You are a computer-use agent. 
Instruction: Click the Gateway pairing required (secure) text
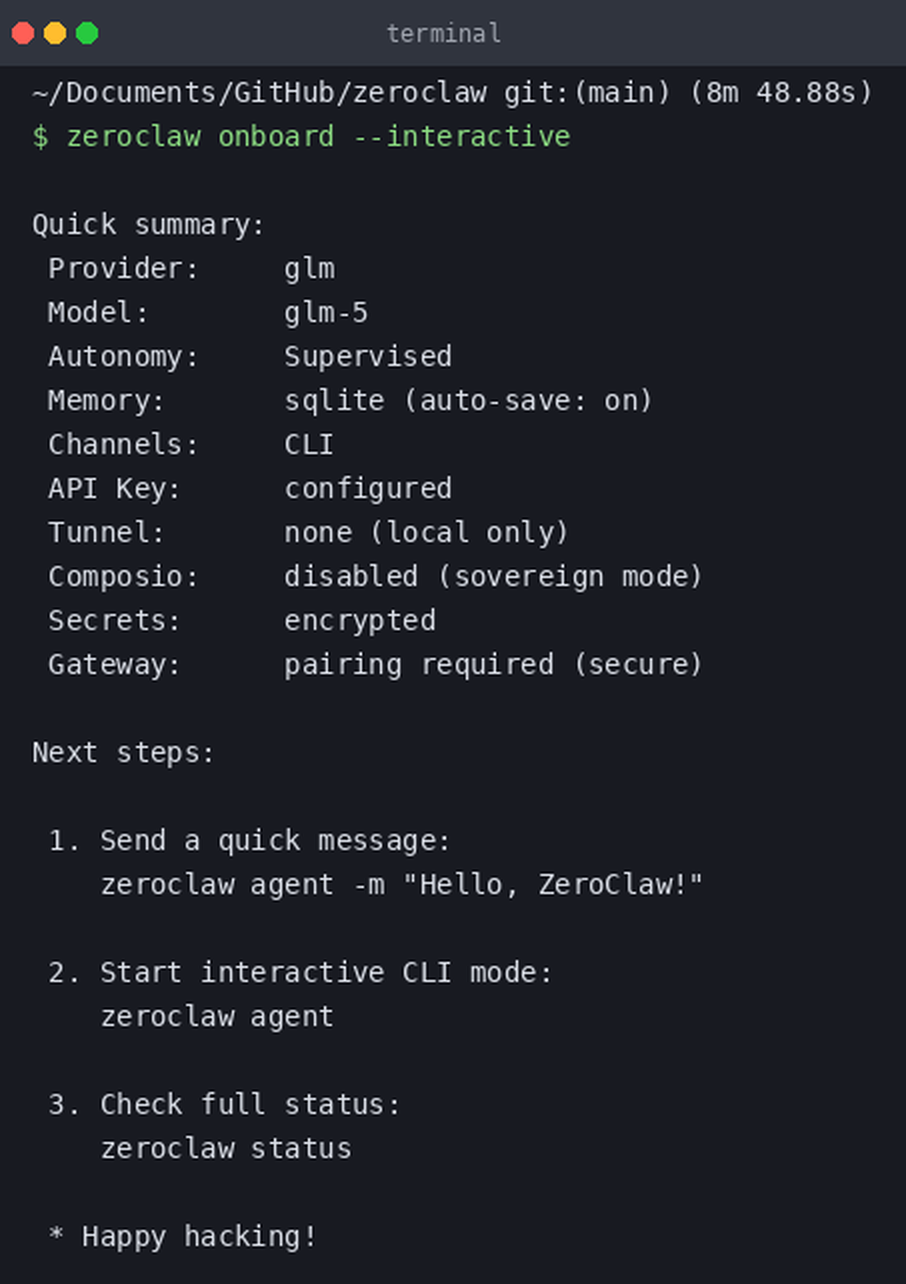(494, 664)
